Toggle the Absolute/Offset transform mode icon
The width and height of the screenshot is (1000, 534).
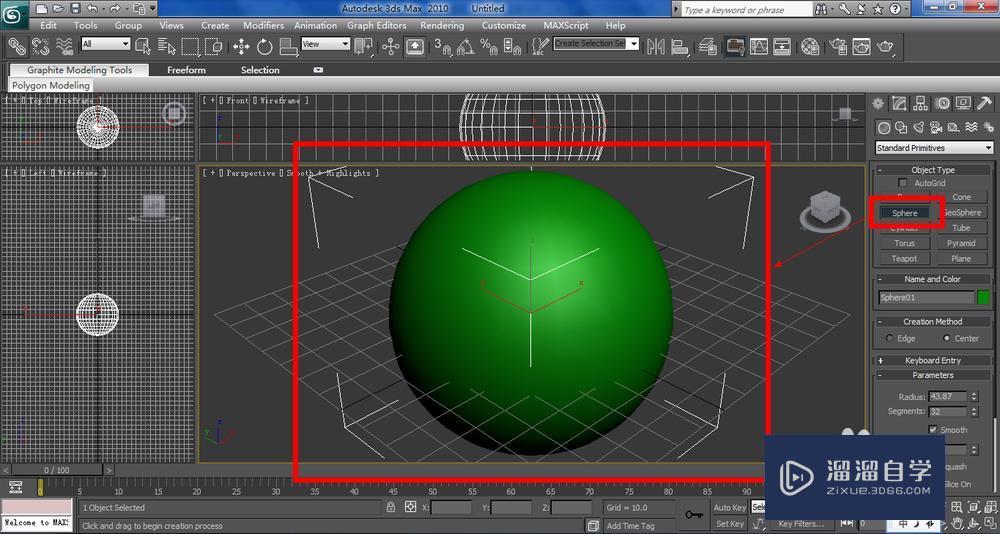point(410,507)
